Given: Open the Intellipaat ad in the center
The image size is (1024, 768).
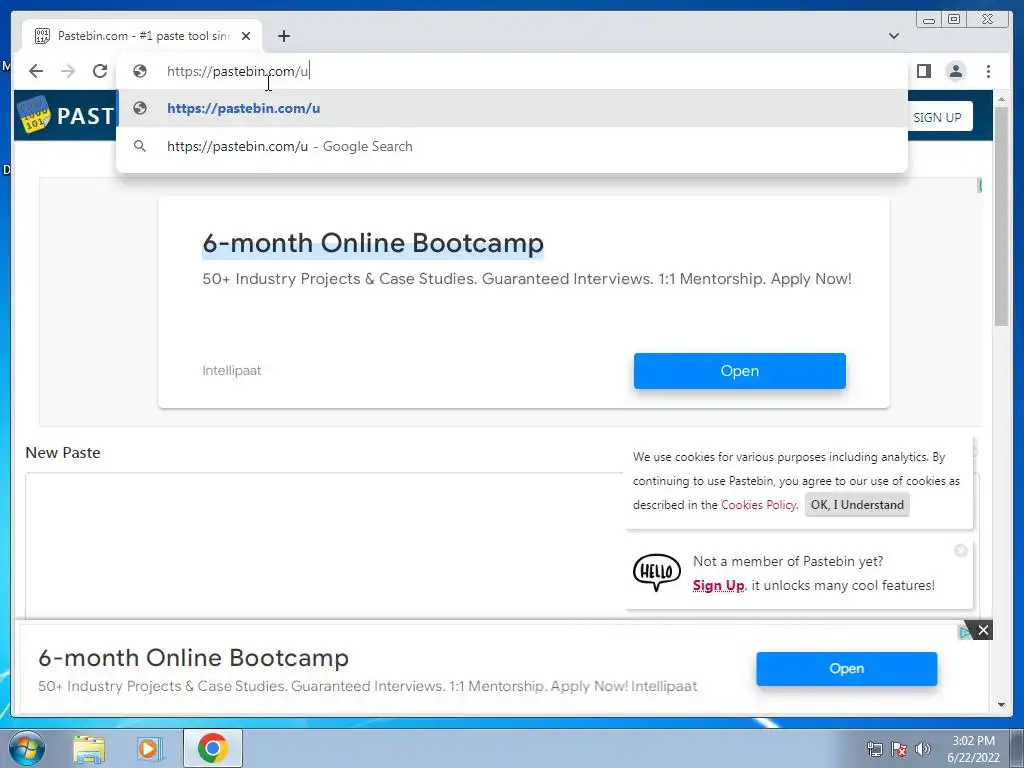Looking at the screenshot, I should click(739, 370).
